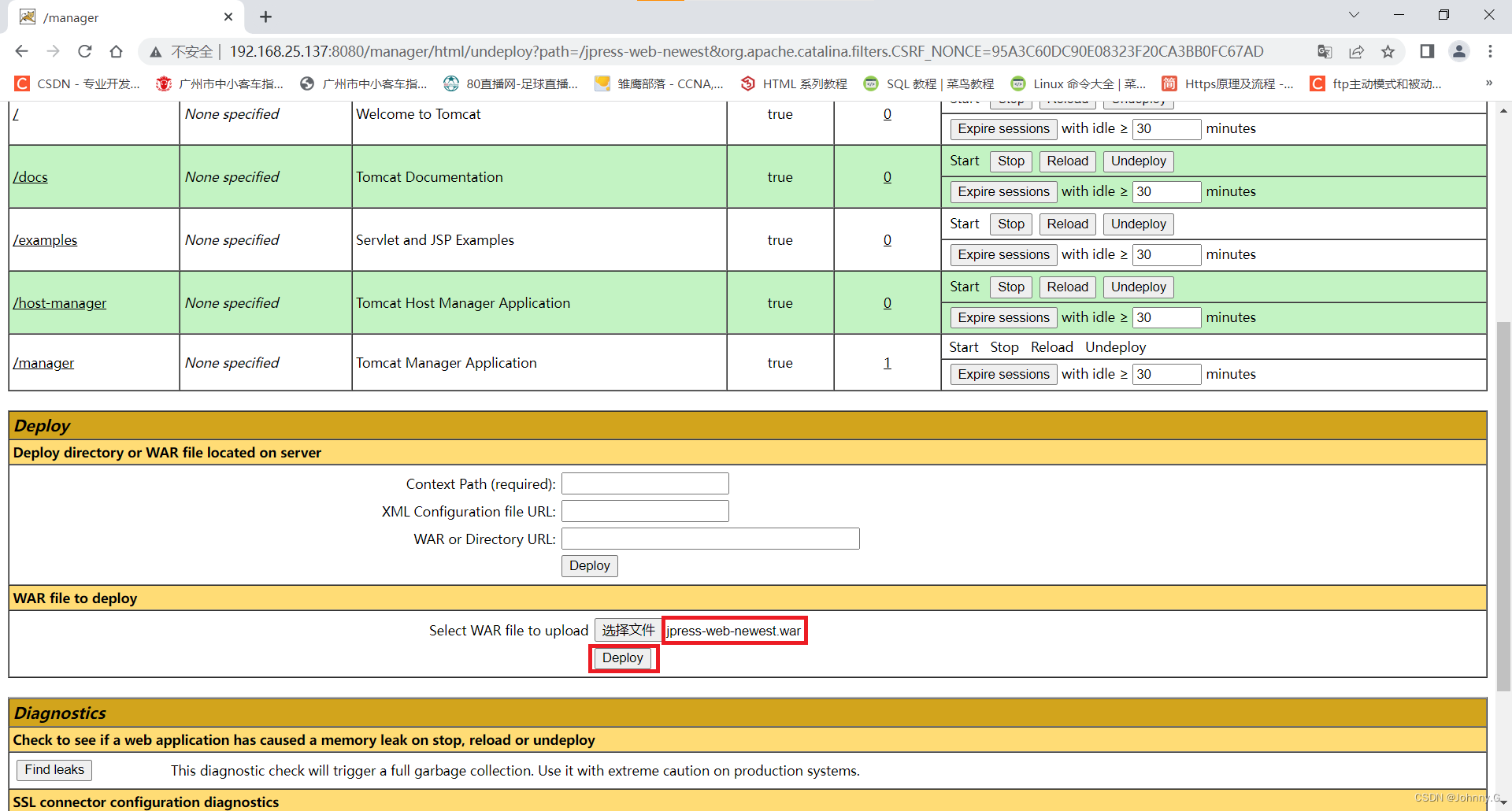Click the share page icon
Viewport: 1512px width, 811px height.
click(1356, 51)
